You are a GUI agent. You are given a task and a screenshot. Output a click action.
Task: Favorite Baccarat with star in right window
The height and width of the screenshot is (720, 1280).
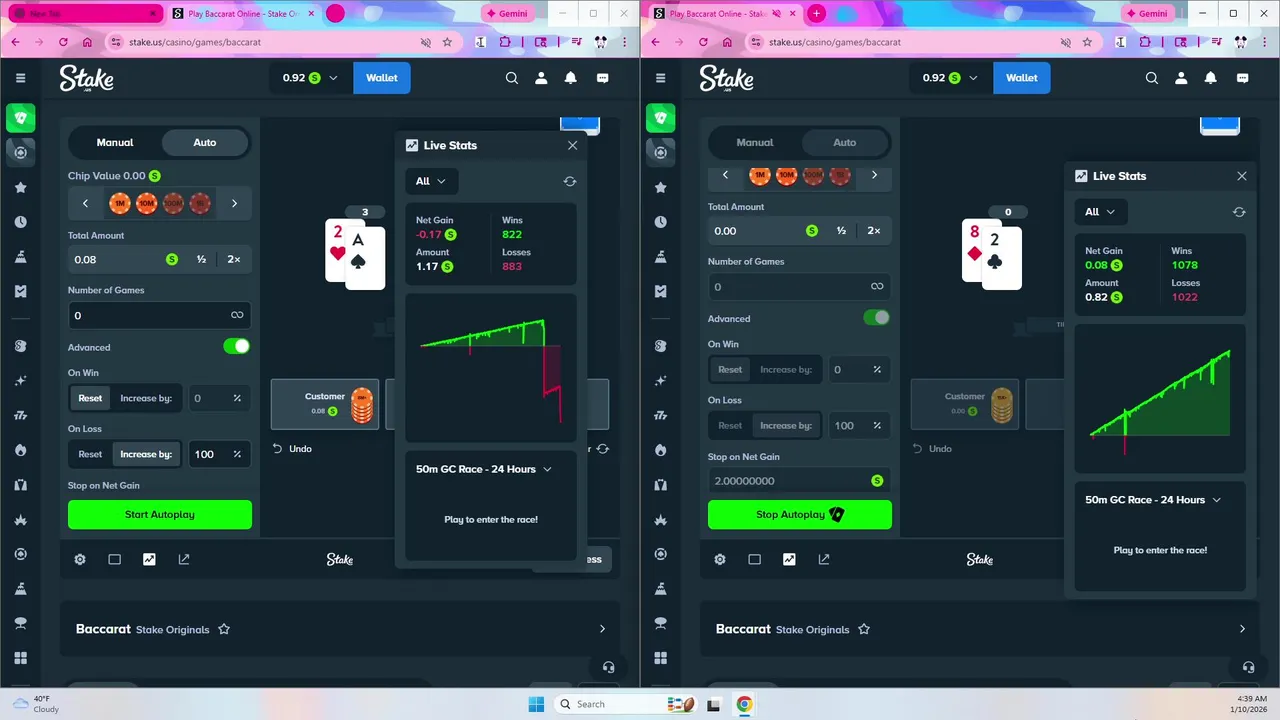864,629
